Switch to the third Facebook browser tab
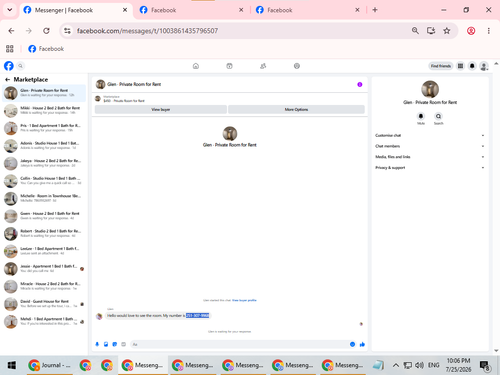 308,10
